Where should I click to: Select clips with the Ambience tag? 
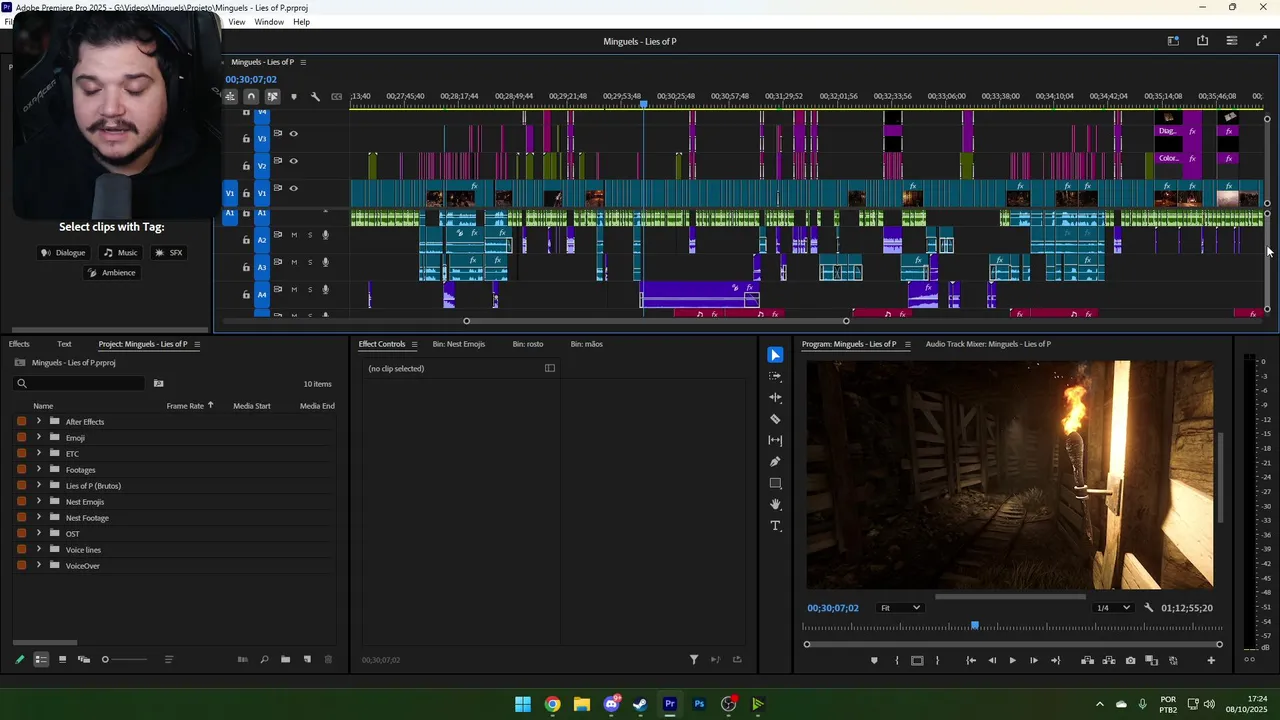[x=111, y=273]
